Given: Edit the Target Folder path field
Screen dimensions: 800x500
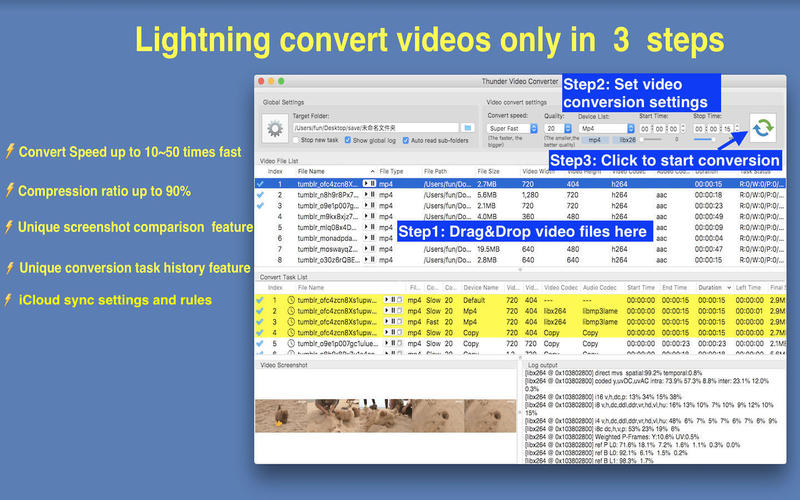Looking at the screenshot, I should pyautogui.click(x=376, y=128).
